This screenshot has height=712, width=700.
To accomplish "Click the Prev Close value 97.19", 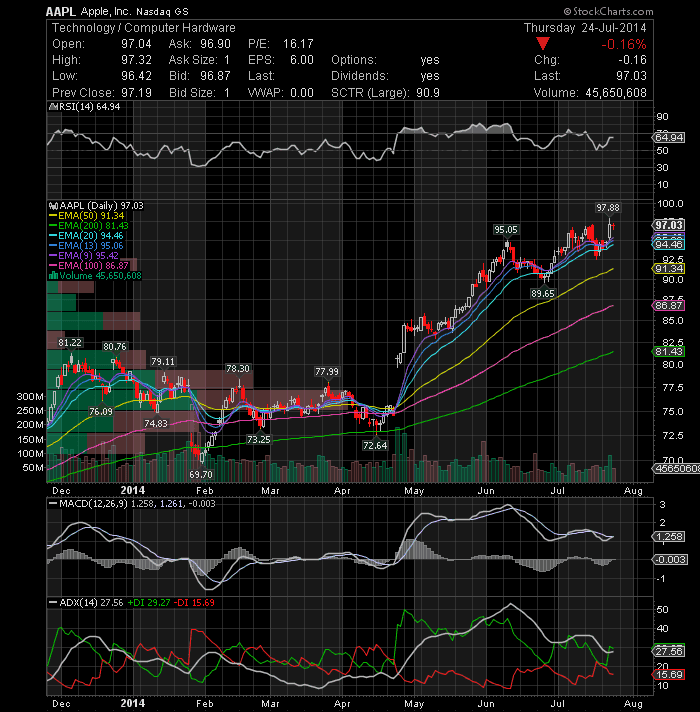I will (x=136, y=93).
